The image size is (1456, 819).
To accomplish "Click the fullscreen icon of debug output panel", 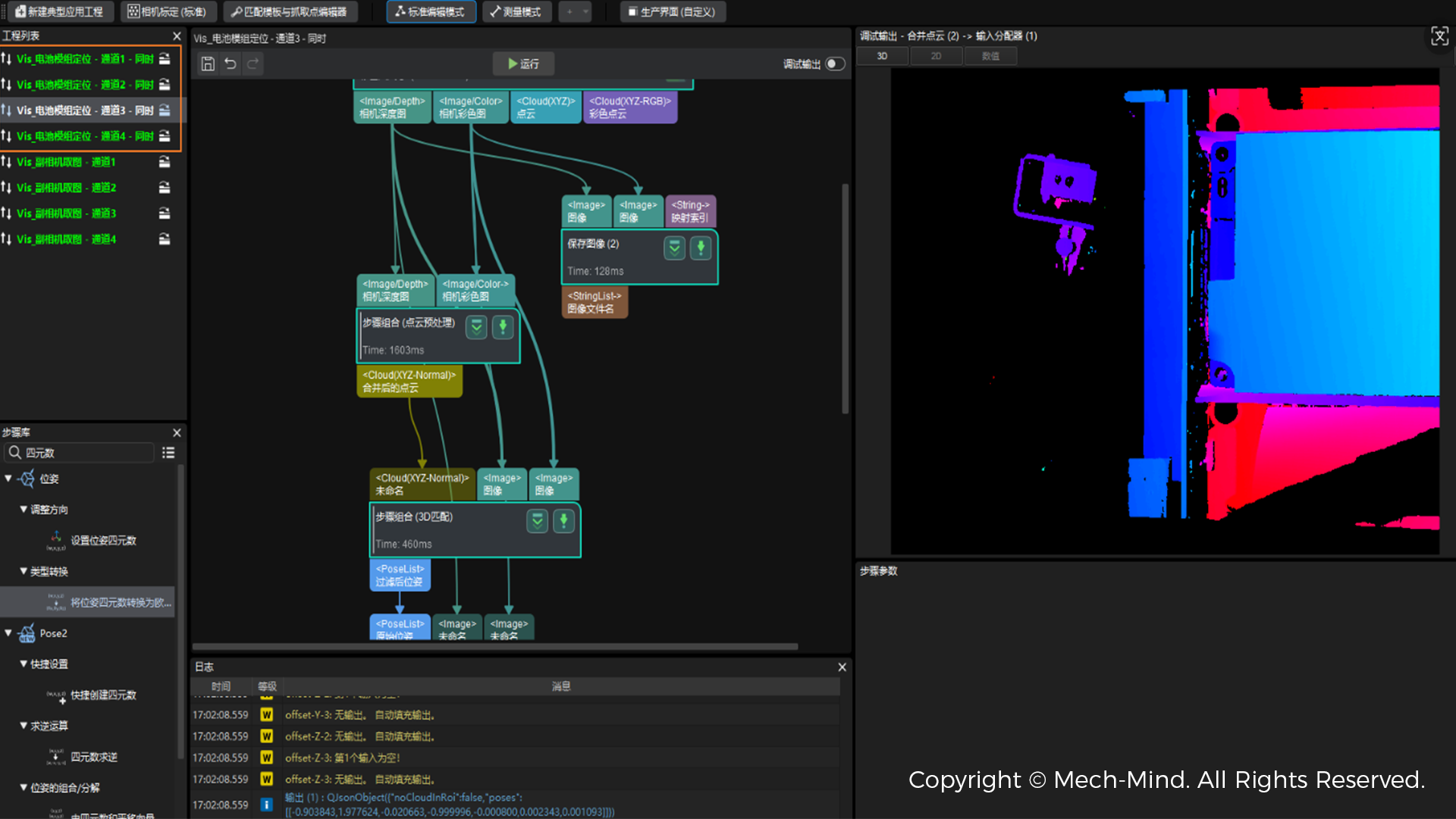I will pos(1439,36).
